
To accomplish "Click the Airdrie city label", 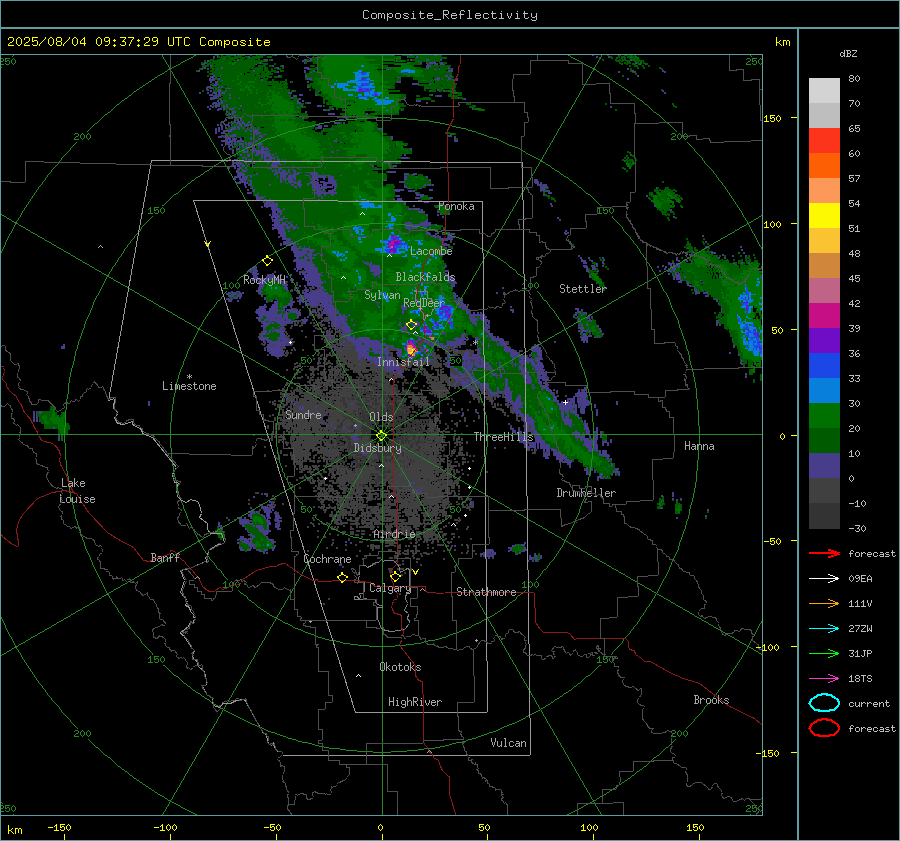I will pyautogui.click(x=394, y=534).
